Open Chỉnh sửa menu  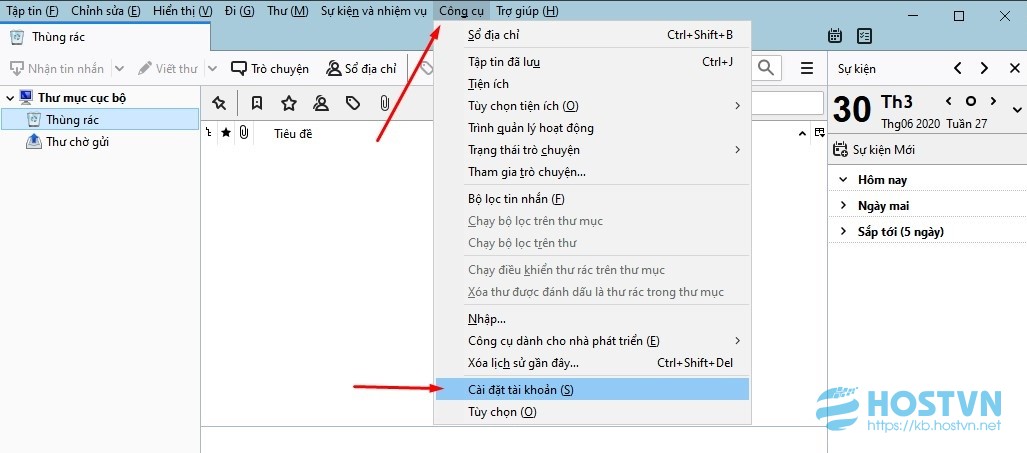[105, 11]
